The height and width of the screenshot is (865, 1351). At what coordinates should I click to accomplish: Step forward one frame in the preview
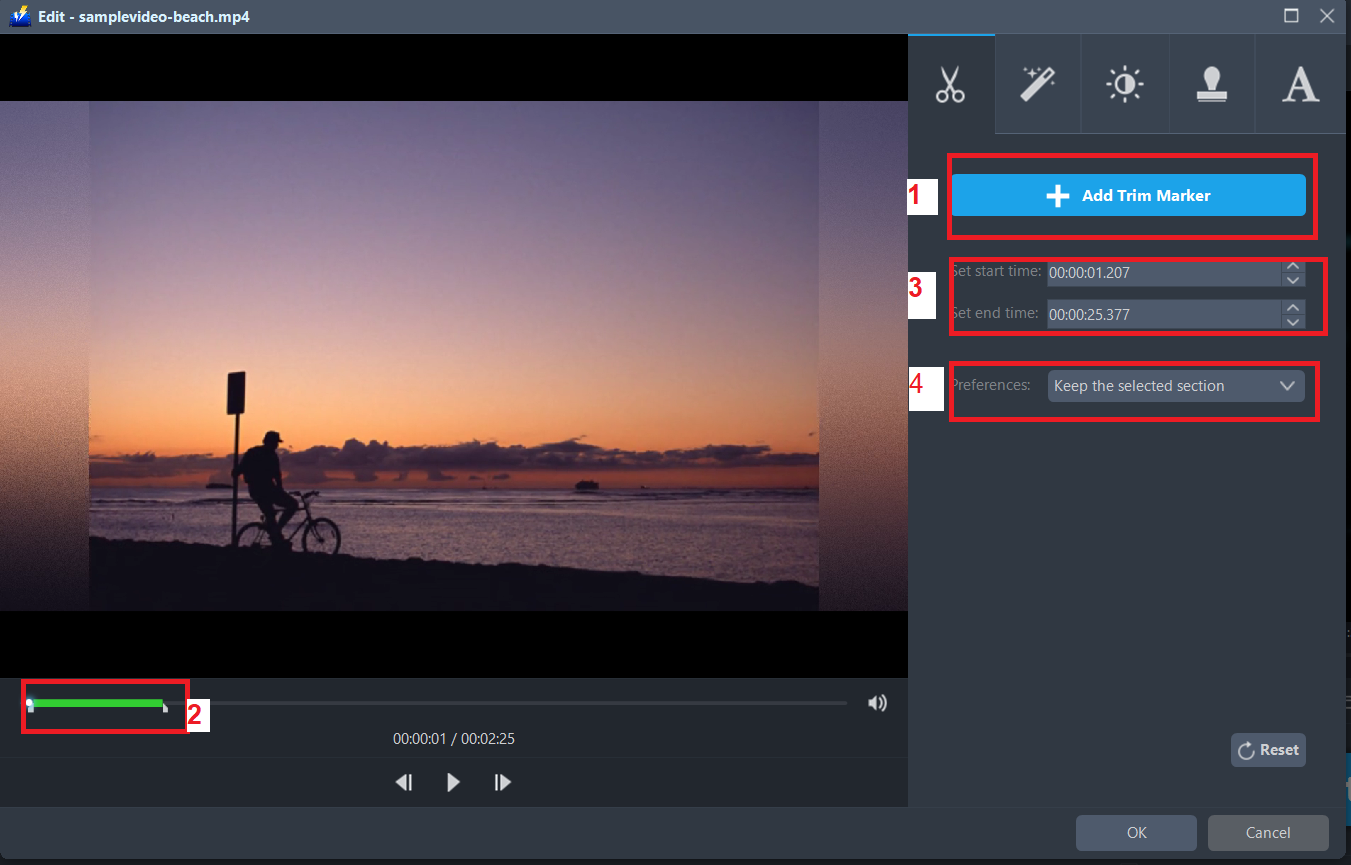tap(502, 782)
